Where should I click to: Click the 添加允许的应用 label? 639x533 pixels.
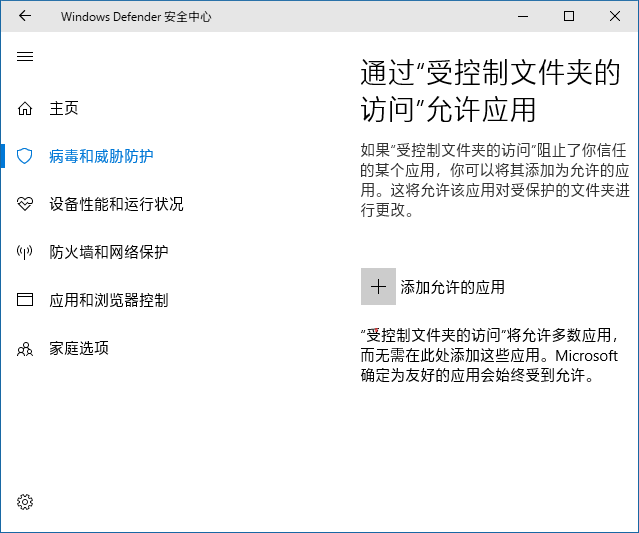[x=452, y=287]
